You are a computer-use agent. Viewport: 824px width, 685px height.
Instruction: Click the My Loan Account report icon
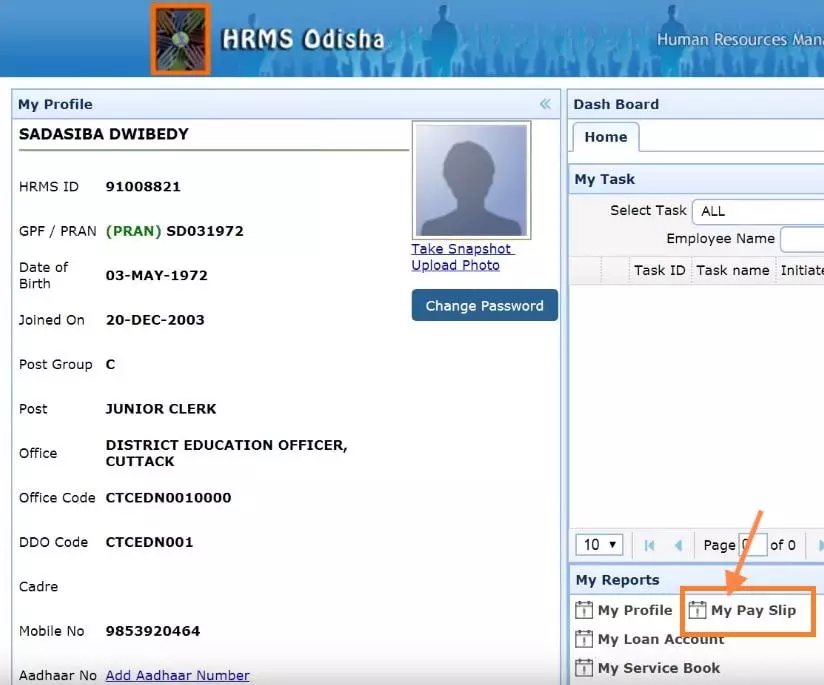point(584,639)
